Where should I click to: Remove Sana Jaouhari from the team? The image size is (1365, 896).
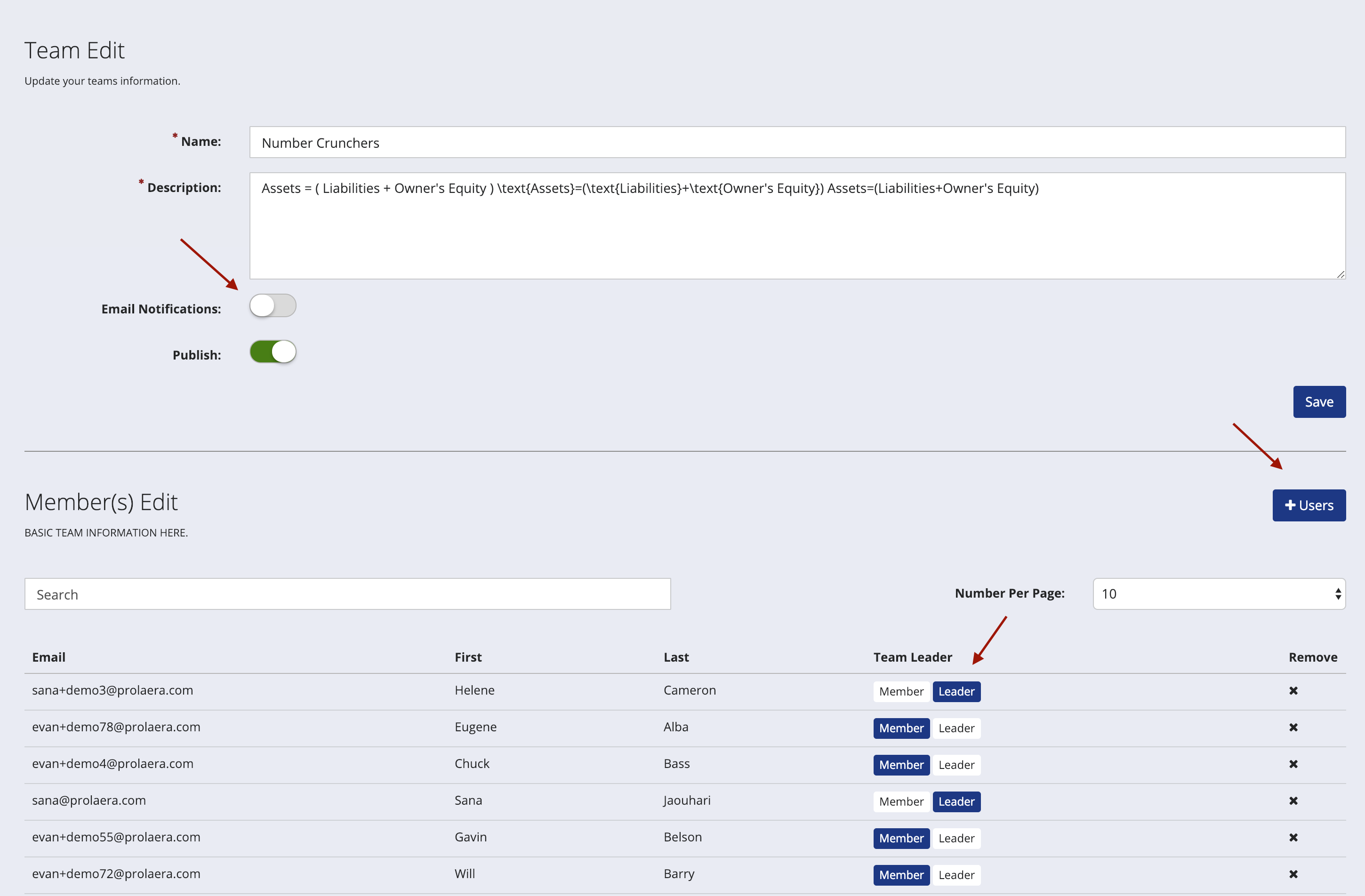[1293, 801]
